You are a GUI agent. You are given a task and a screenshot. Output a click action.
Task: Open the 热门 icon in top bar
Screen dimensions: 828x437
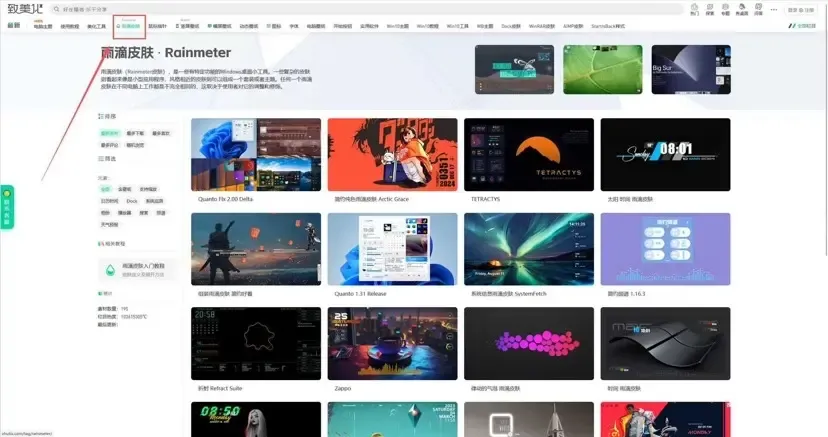click(x=694, y=10)
